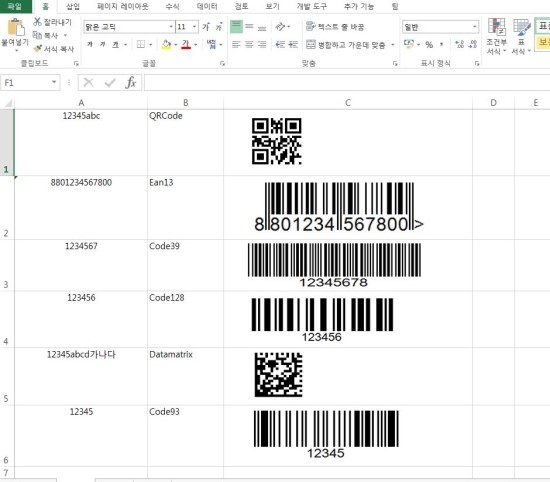Apply cell borders icon
The height and width of the screenshot is (482, 550).
click(141, 44)
